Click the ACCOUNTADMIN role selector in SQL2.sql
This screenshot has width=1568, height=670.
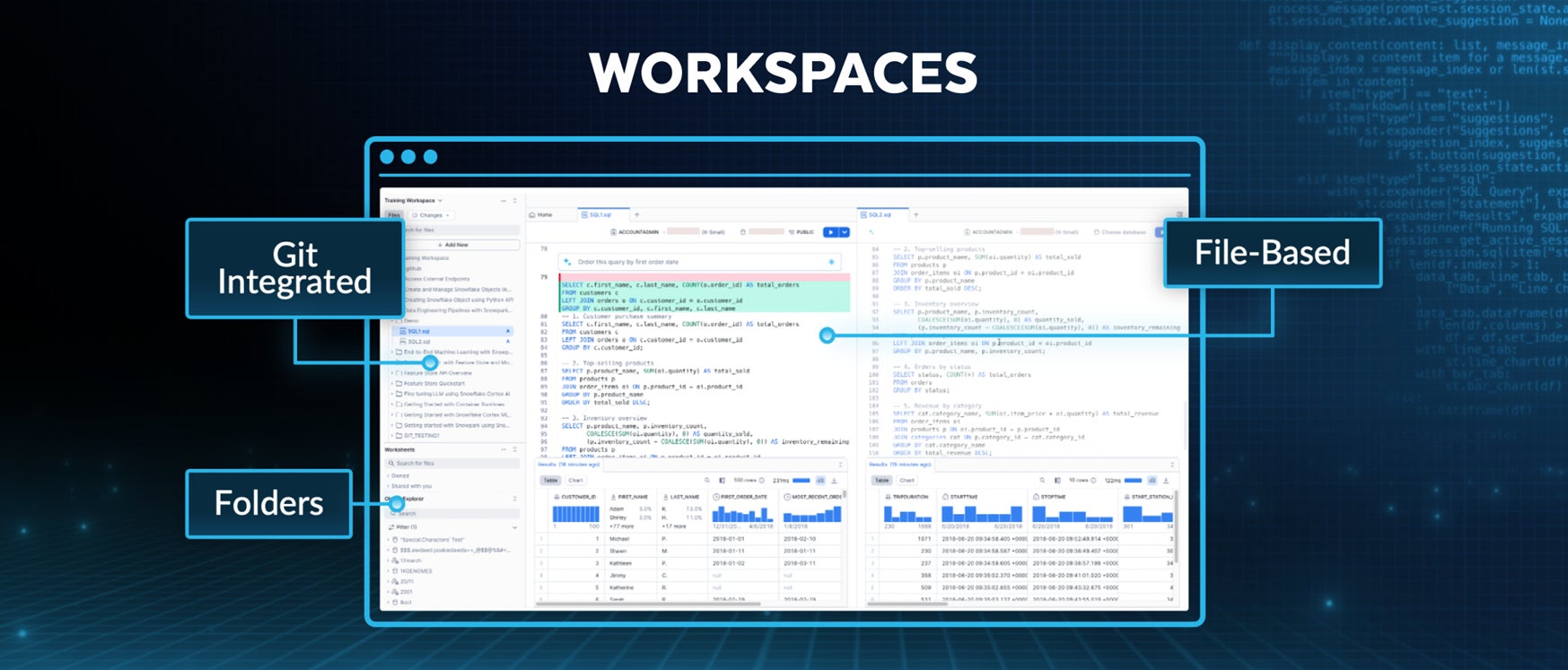988,232
